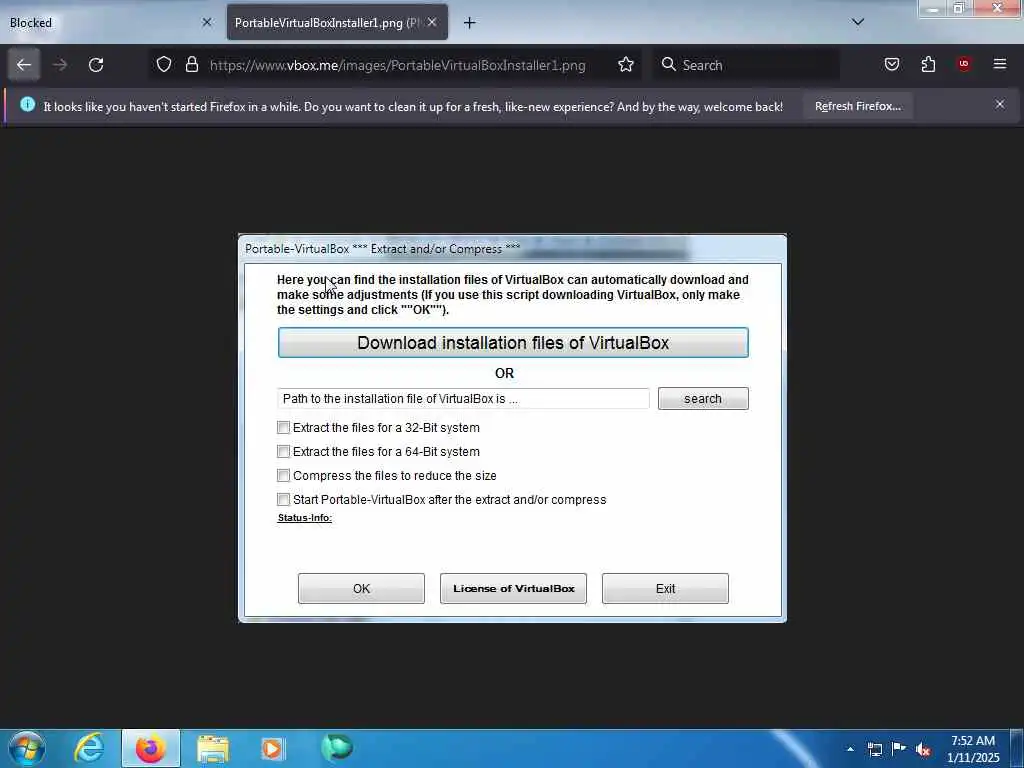The height and width of the screenshot is (768, 1024).
Task: Click the info icon in the notification bar
Action: [x=27, y=104]
